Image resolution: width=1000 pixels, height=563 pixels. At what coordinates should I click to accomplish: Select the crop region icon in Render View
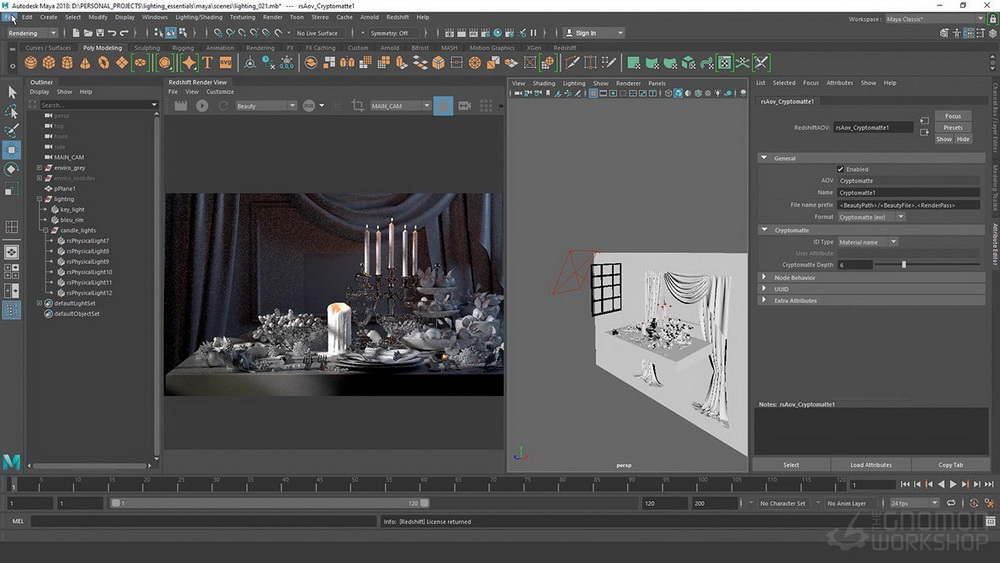(358, 106)
